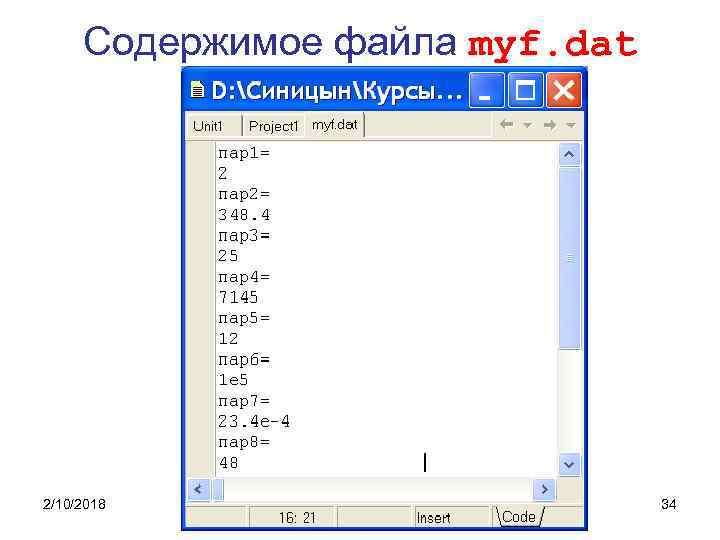720x540 pixels.
Task: Click the value '7145'
Action: [x=238, y=298]
